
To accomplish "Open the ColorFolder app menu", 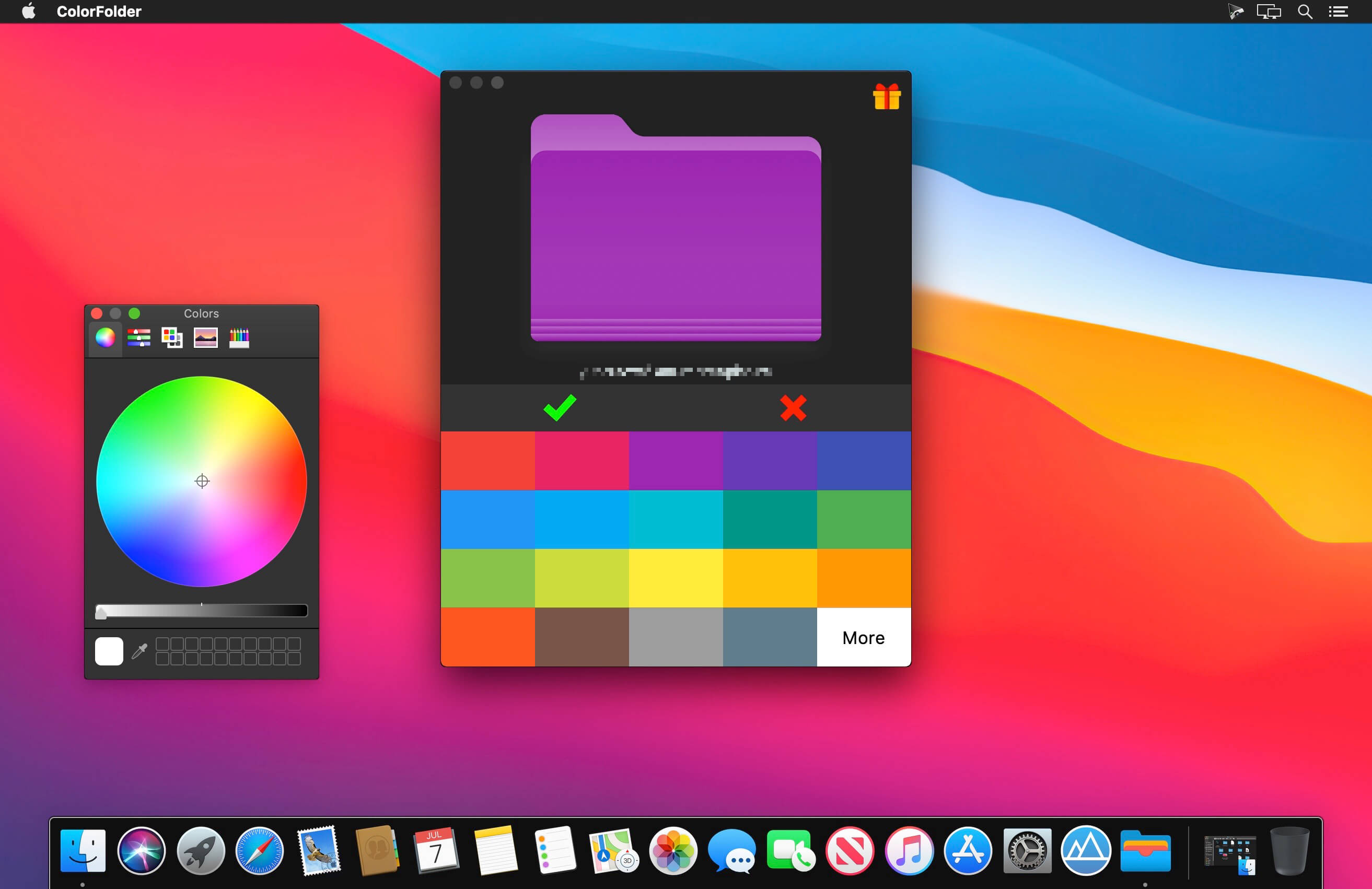I will (x=99, y=11).
